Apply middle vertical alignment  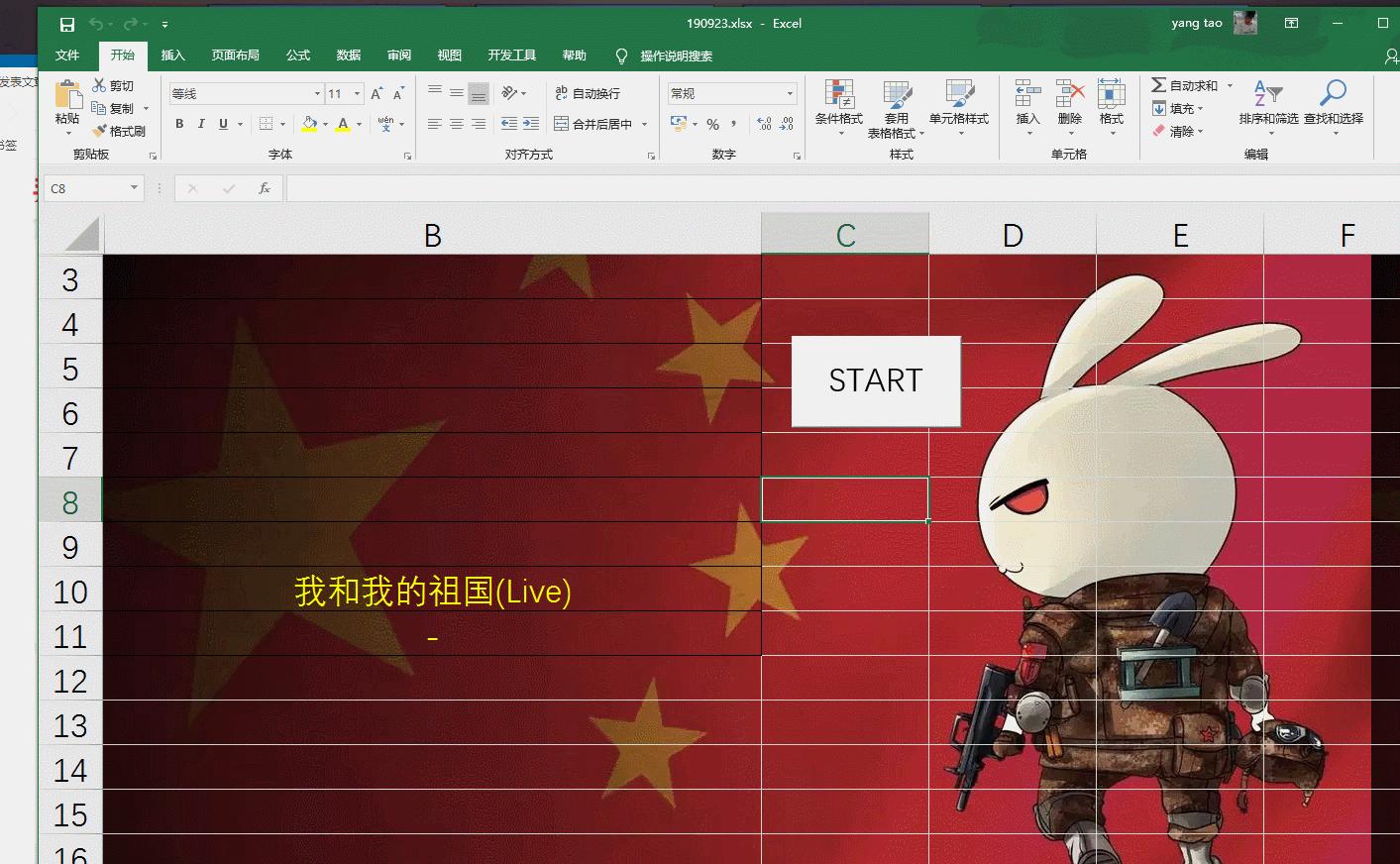tap(457, 93)
